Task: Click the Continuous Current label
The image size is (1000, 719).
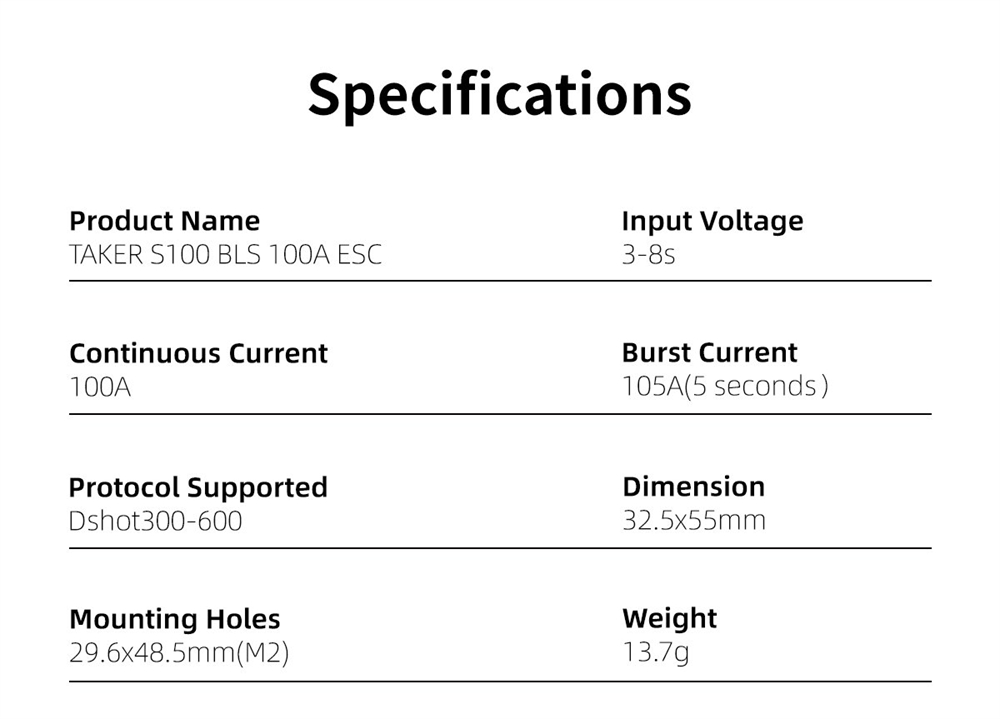Action: point(198,353)
